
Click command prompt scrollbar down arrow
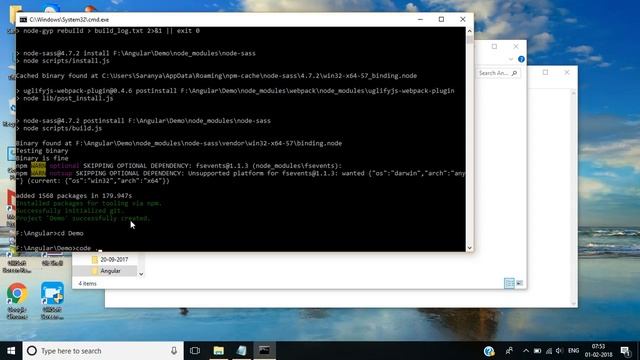pyautogui.click(x=469, y=247)
